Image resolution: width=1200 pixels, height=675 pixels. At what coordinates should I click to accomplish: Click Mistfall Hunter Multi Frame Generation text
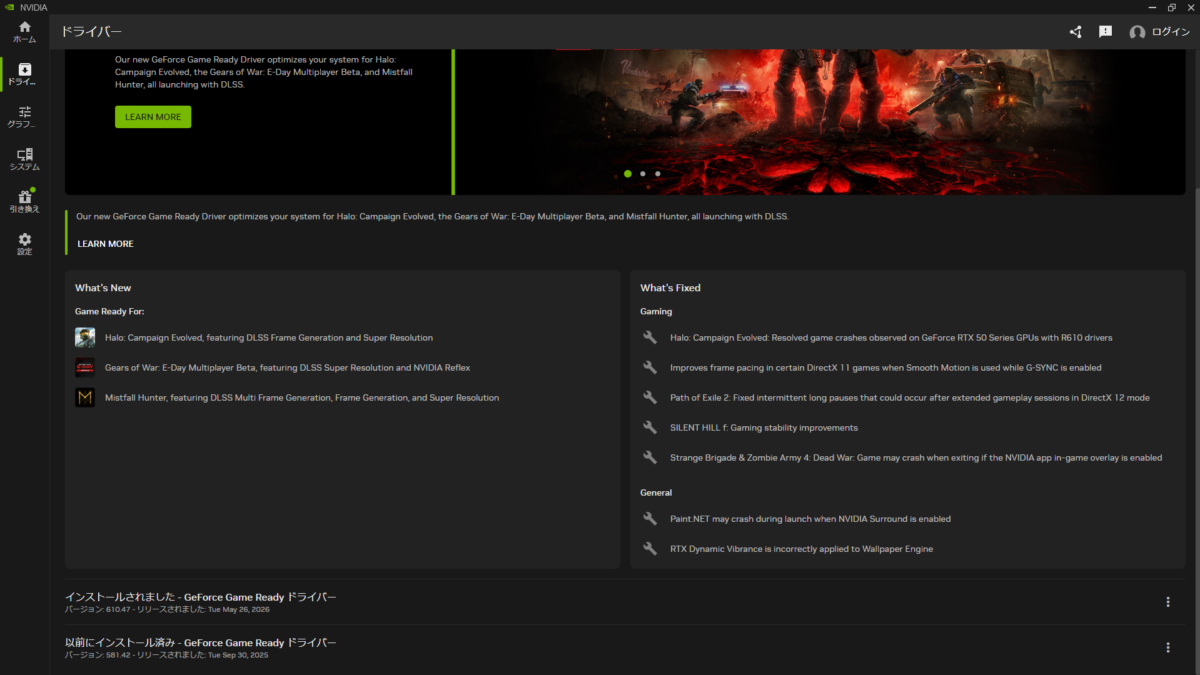302,398
